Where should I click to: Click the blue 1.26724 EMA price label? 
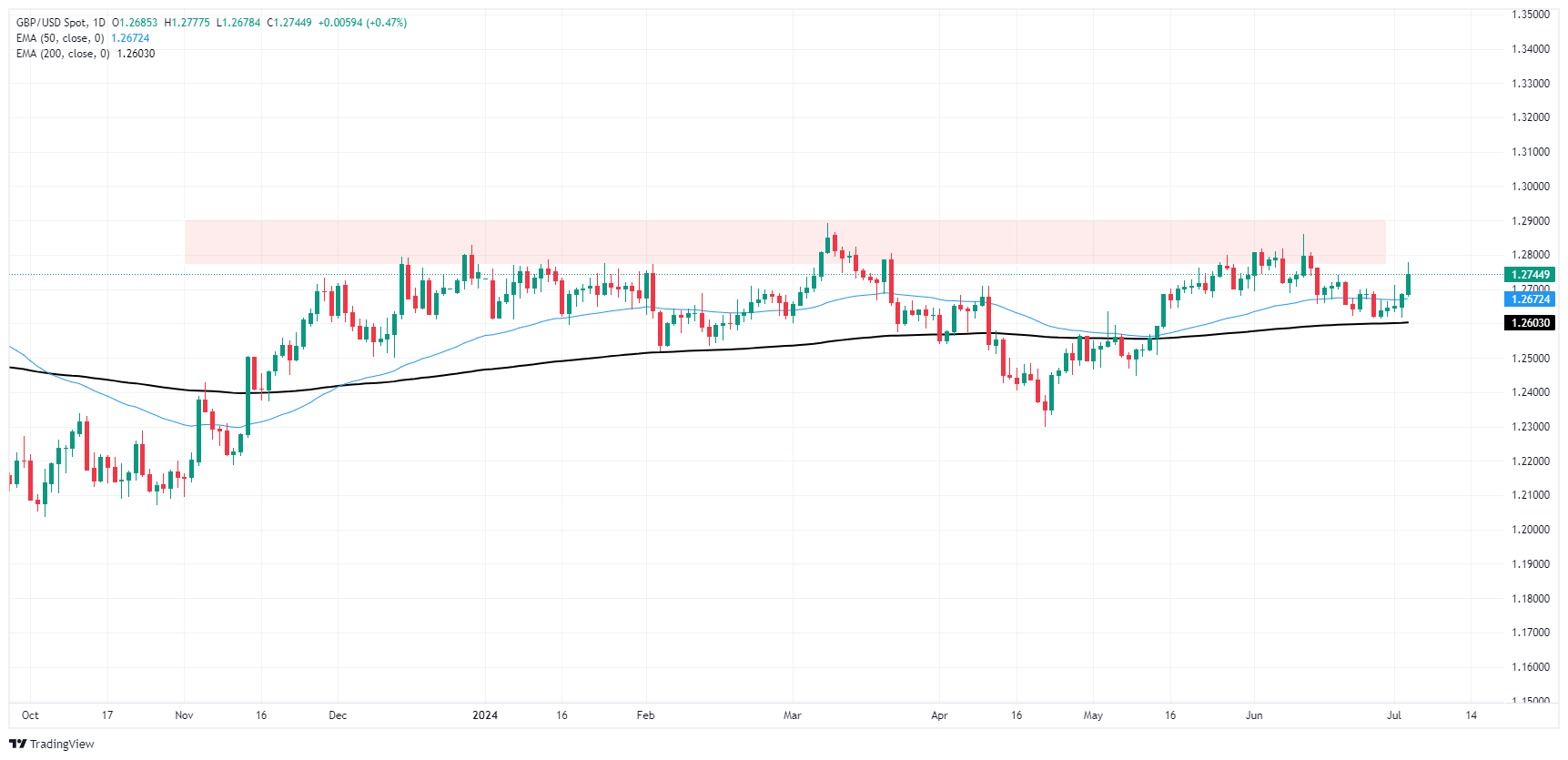point(1529,299)
